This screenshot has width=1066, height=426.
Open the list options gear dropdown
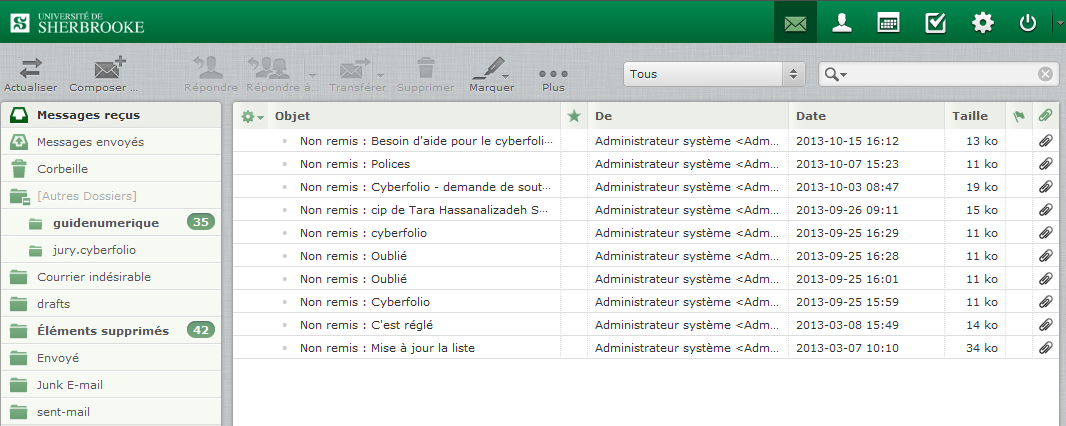click(x=253, y=116)
